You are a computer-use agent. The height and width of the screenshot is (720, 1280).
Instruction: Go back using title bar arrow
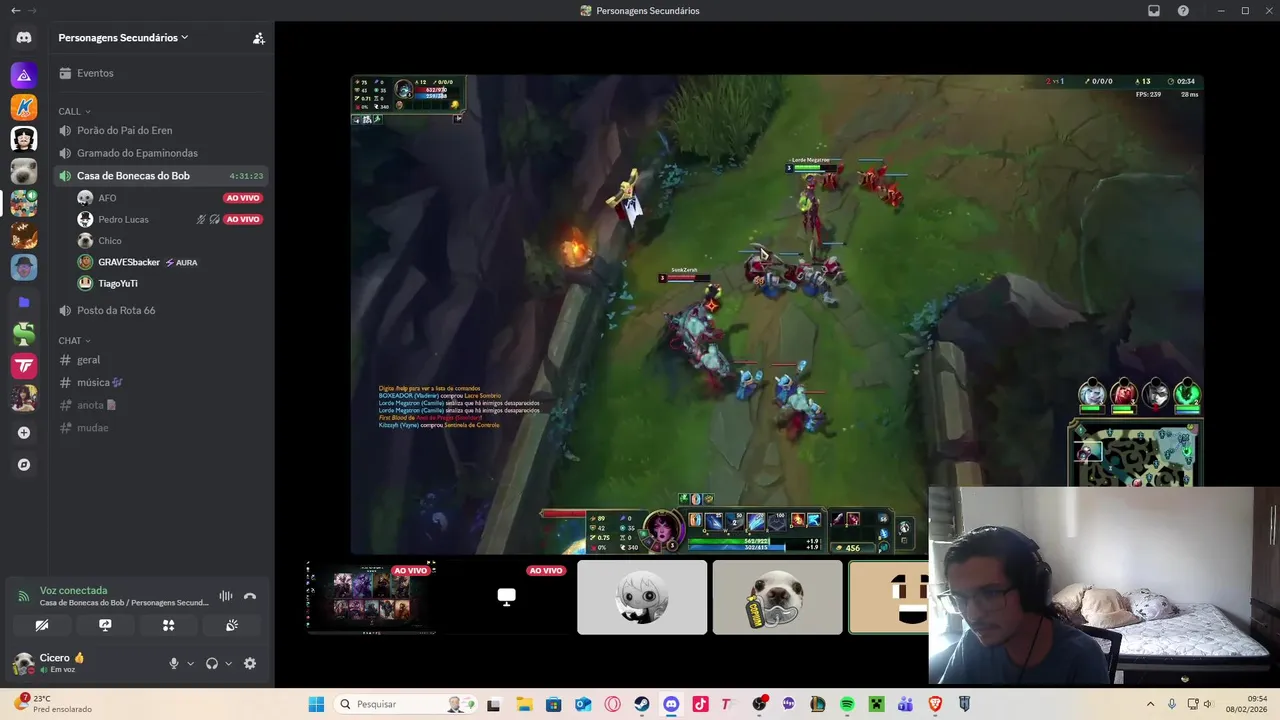(x=15, y=11)
